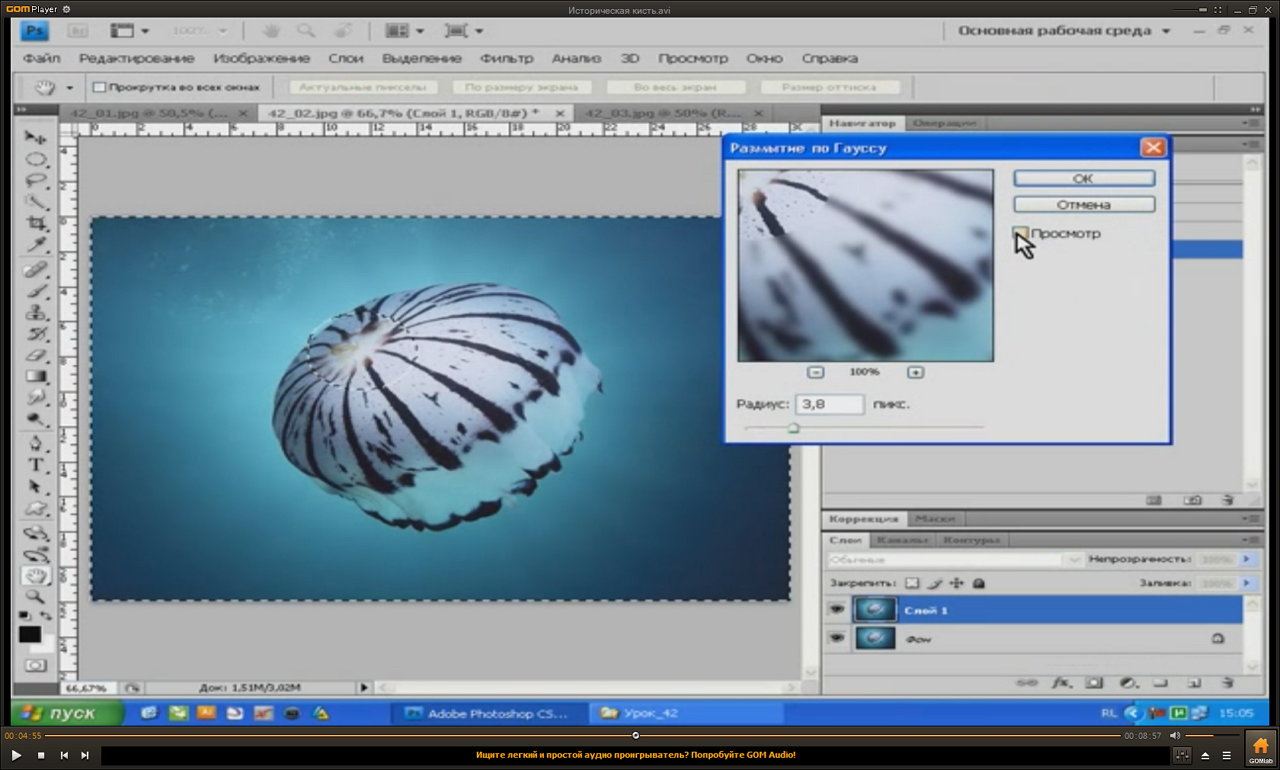
Task: Select the Eyedropper tool
Action: coord(37,245)
